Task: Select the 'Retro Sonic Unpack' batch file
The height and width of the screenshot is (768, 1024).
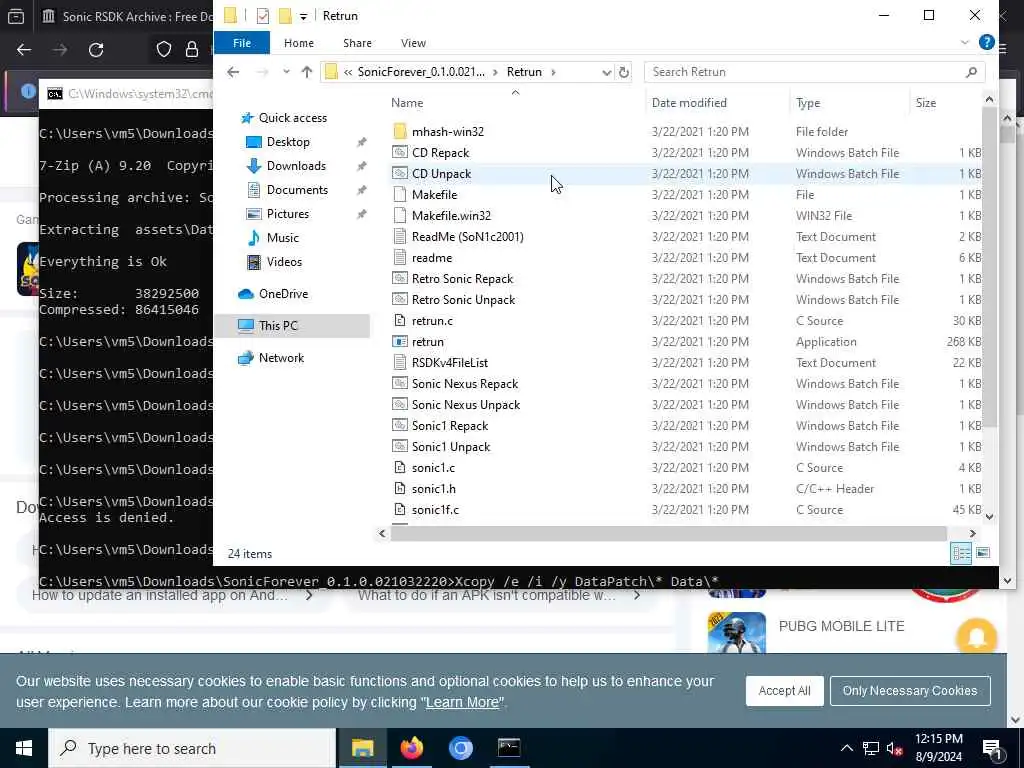Action: coord(463,300)
